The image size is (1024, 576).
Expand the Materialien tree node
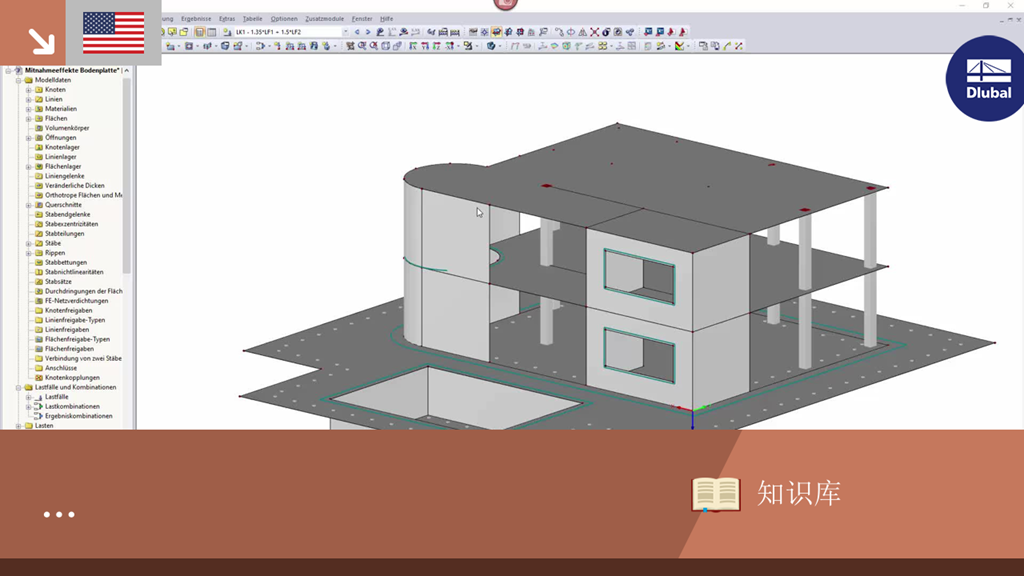click(x=29, y=109)
